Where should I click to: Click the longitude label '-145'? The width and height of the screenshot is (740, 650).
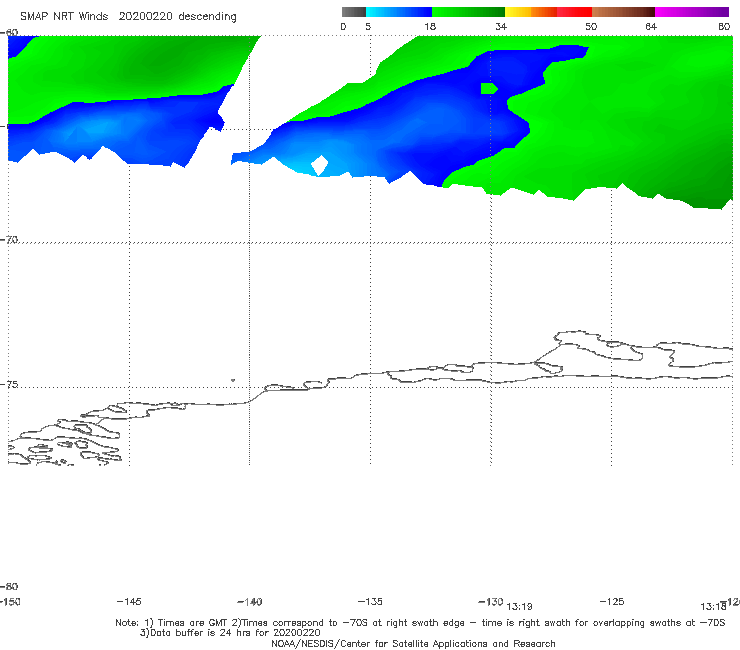129,601
